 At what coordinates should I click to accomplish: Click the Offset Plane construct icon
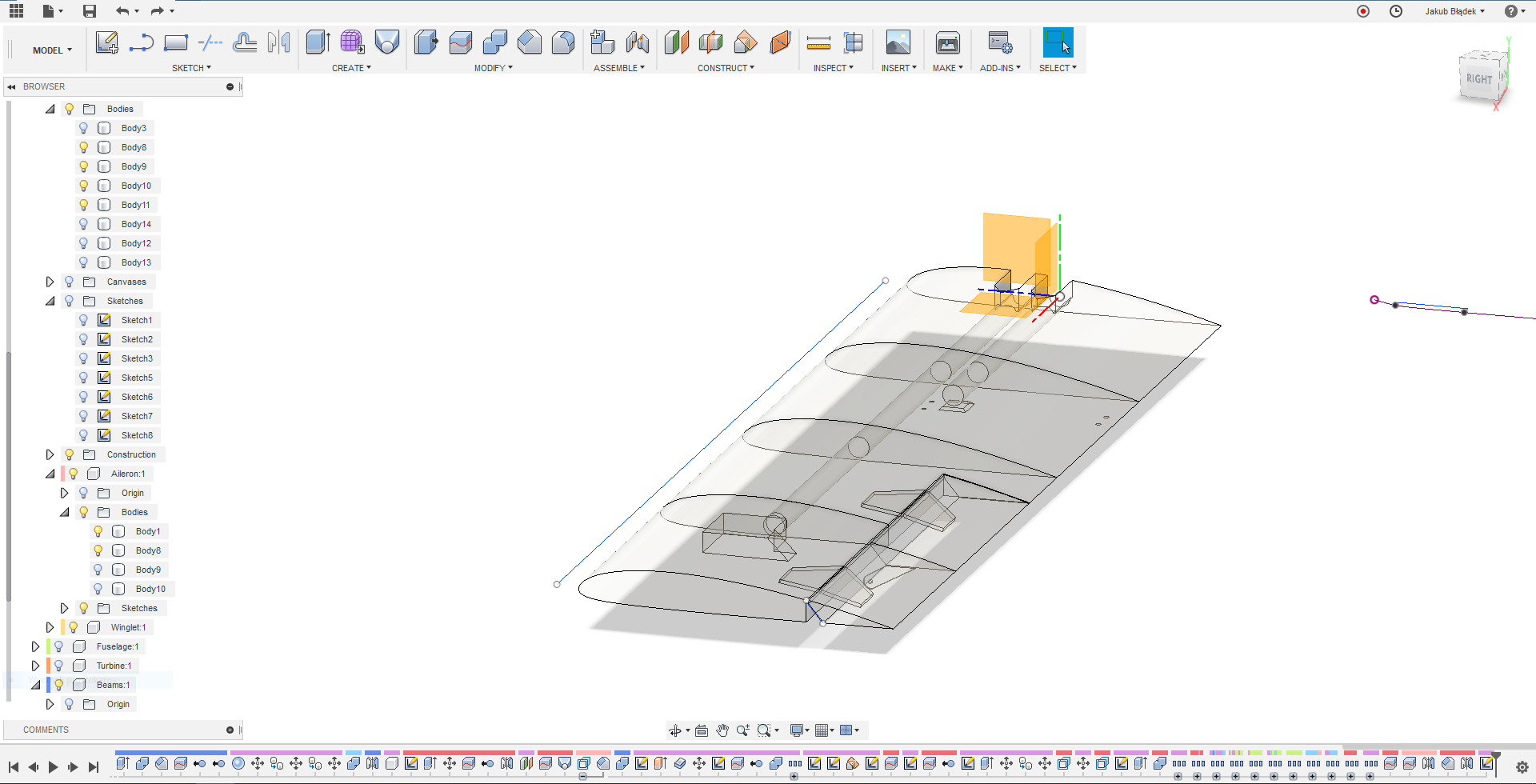(x=676, y=42)
